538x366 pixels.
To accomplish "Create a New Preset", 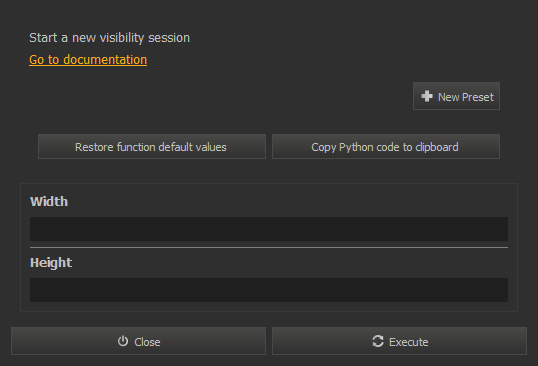I will pos(456,96).
